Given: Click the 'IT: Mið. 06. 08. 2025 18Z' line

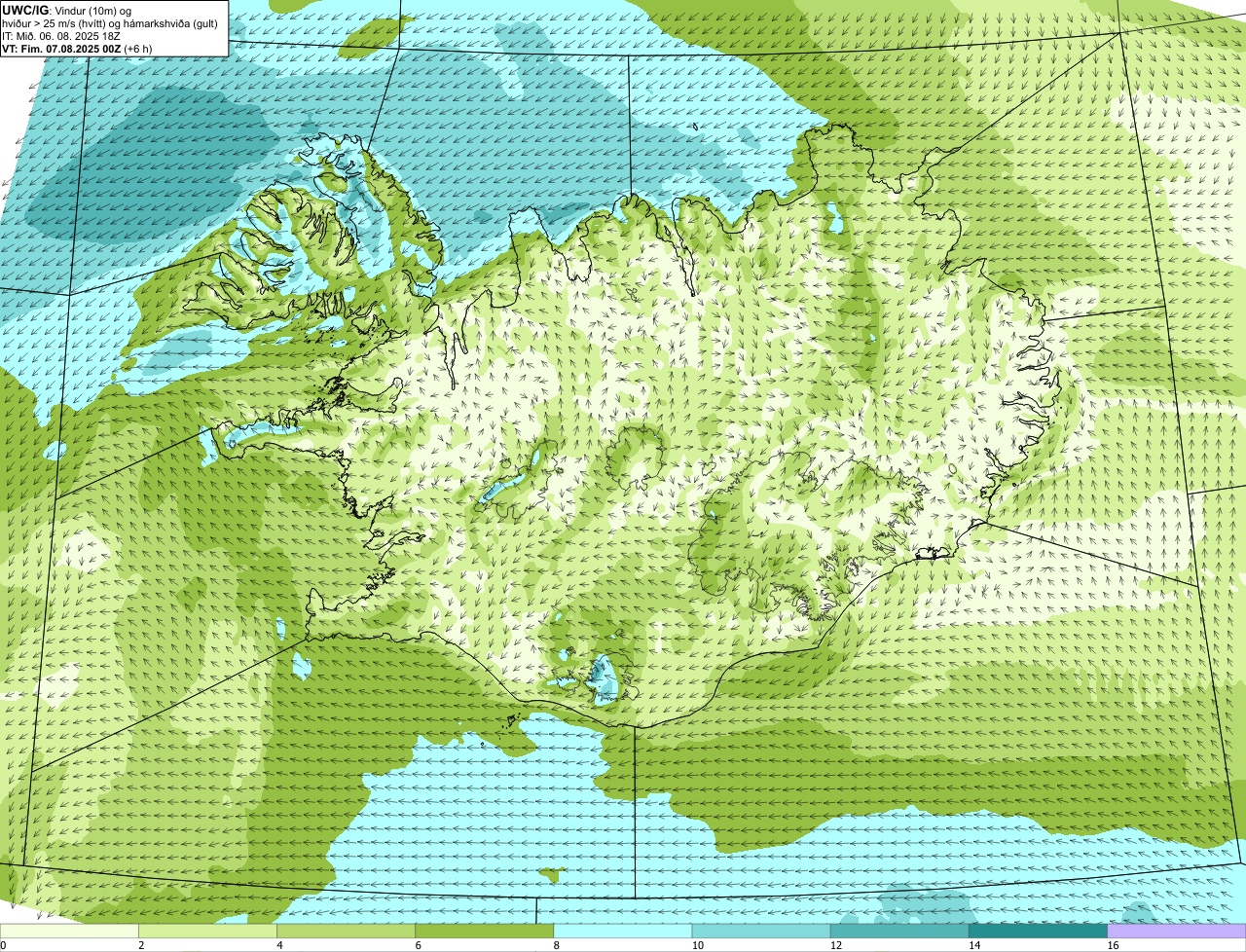Looking at the screenshot, I should tap(61, 36).
